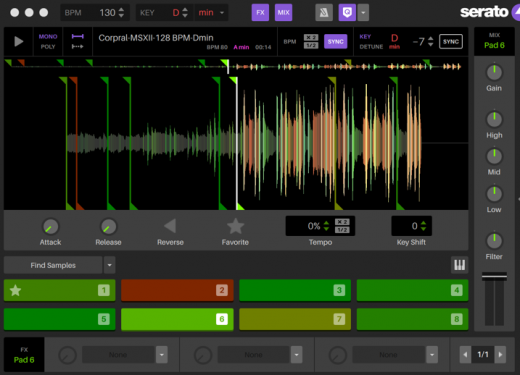Image resolution: width=520 pixels, height=375 pixels.
Task: Open the piano keyboard view icon
Action: point(459,265)
